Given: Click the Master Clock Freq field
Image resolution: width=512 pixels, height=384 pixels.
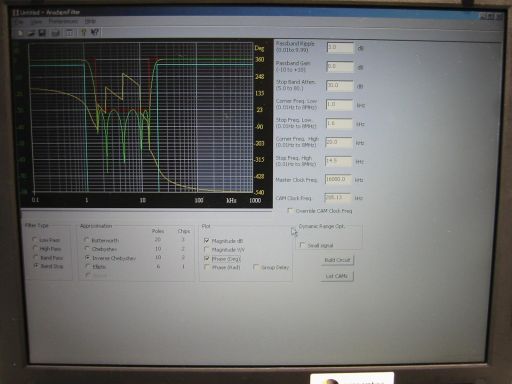Looking at the screenshot, I should (338, 180).
